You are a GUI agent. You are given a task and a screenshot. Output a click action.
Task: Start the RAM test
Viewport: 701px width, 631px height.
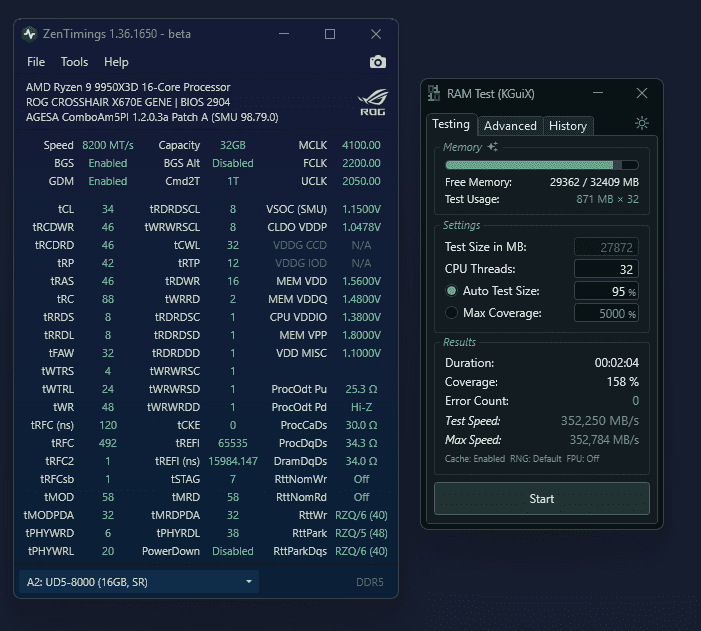click(541, 499)
